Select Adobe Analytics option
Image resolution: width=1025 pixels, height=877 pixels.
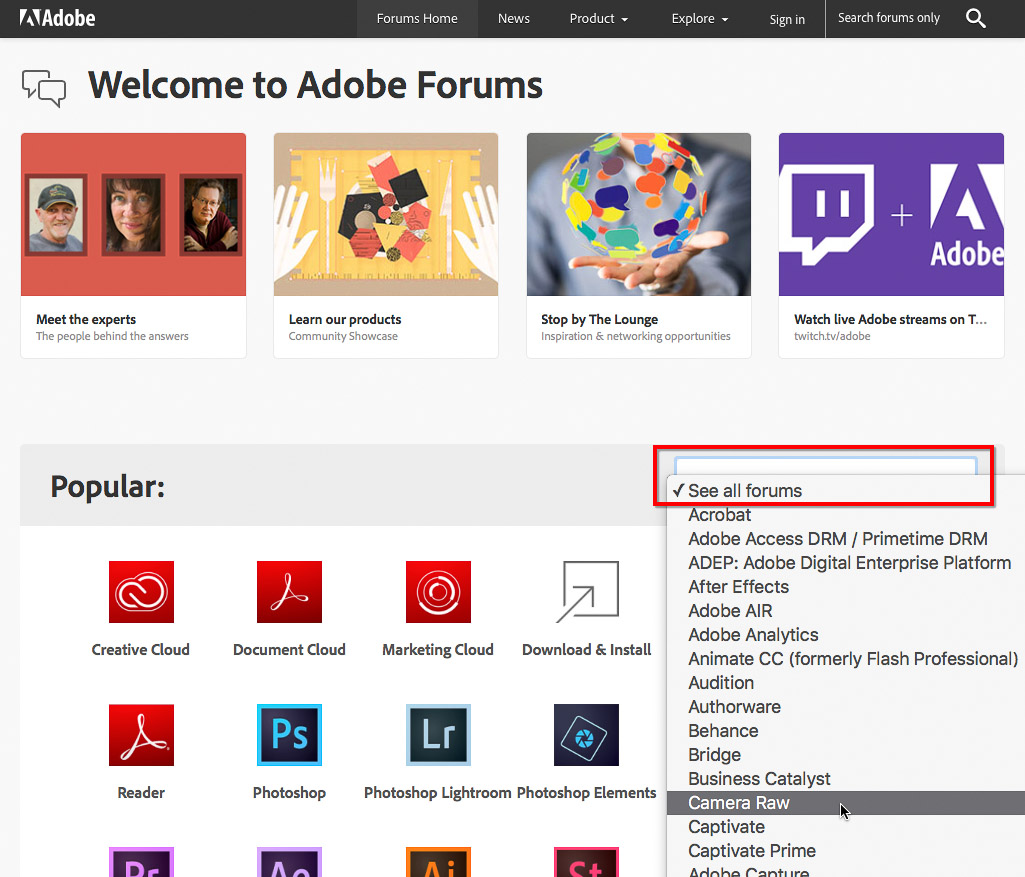[x=846, y=635]
